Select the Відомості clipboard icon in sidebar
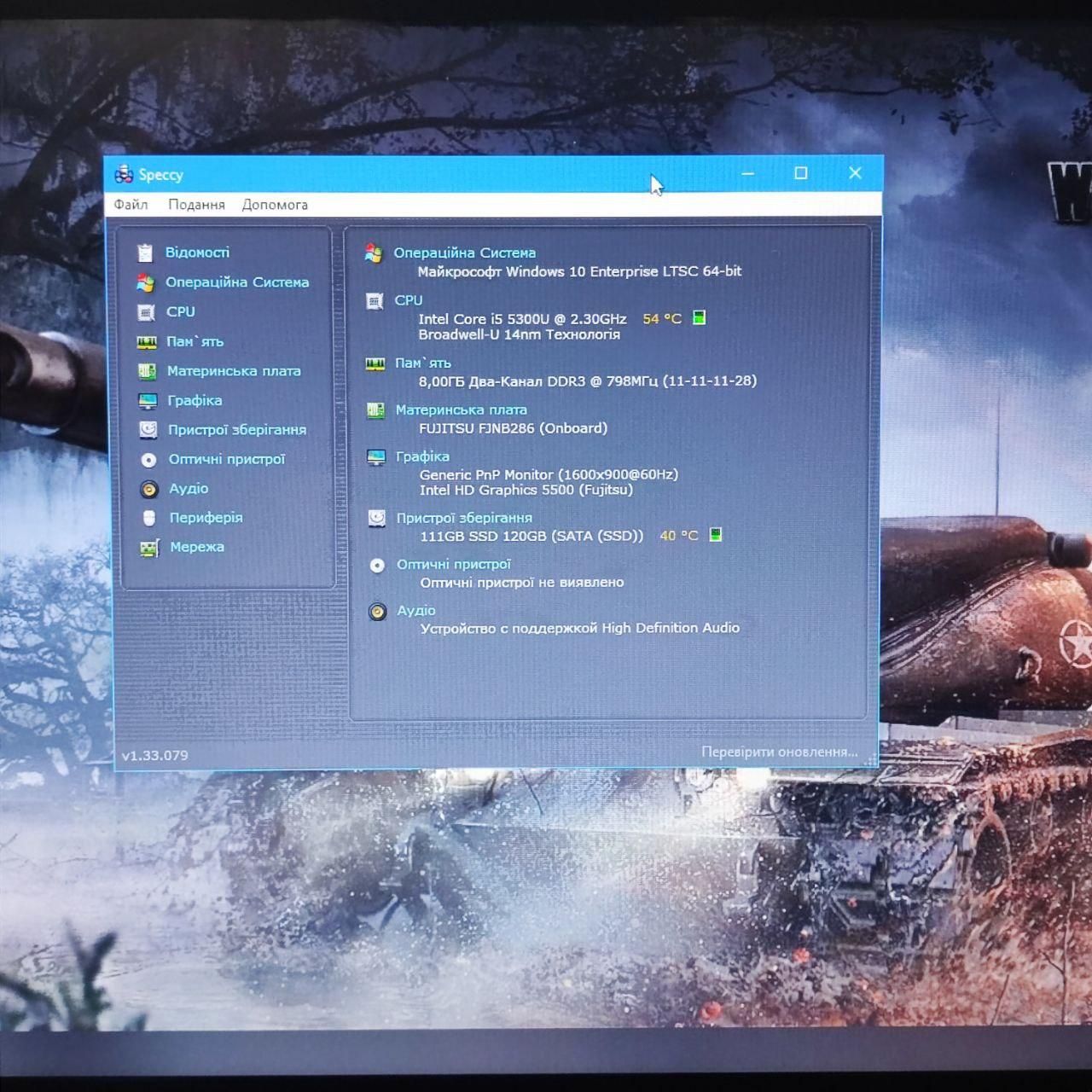 point(145,253)
